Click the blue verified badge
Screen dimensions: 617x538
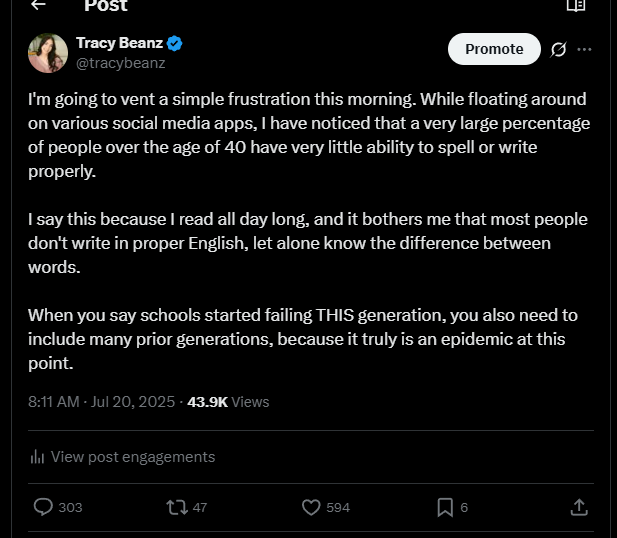coord(174,44)
